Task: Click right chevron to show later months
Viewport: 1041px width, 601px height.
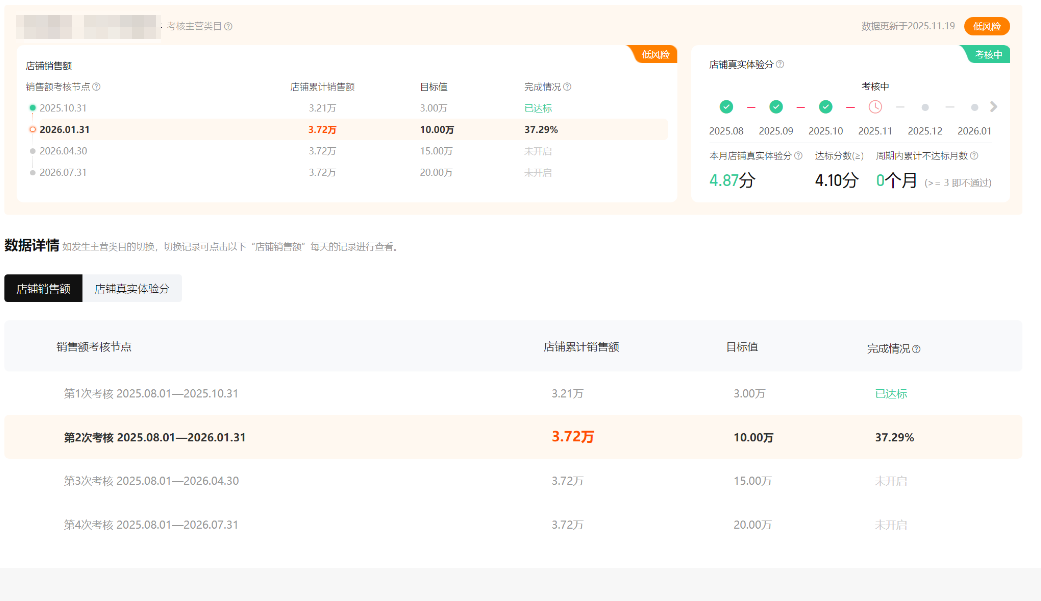Action: click(x=993, y=107)
